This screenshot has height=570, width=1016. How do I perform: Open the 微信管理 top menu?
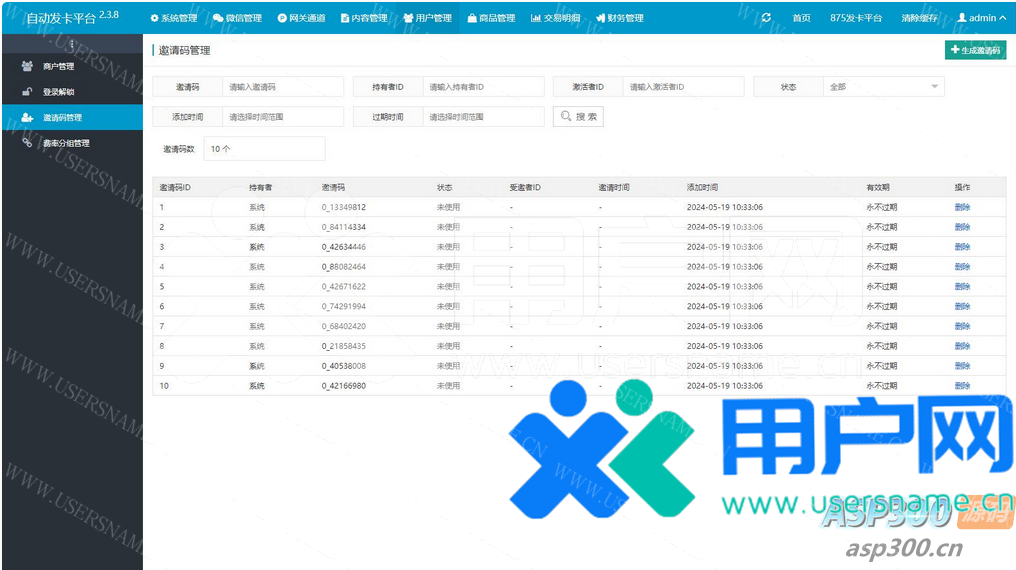(237, 18)
